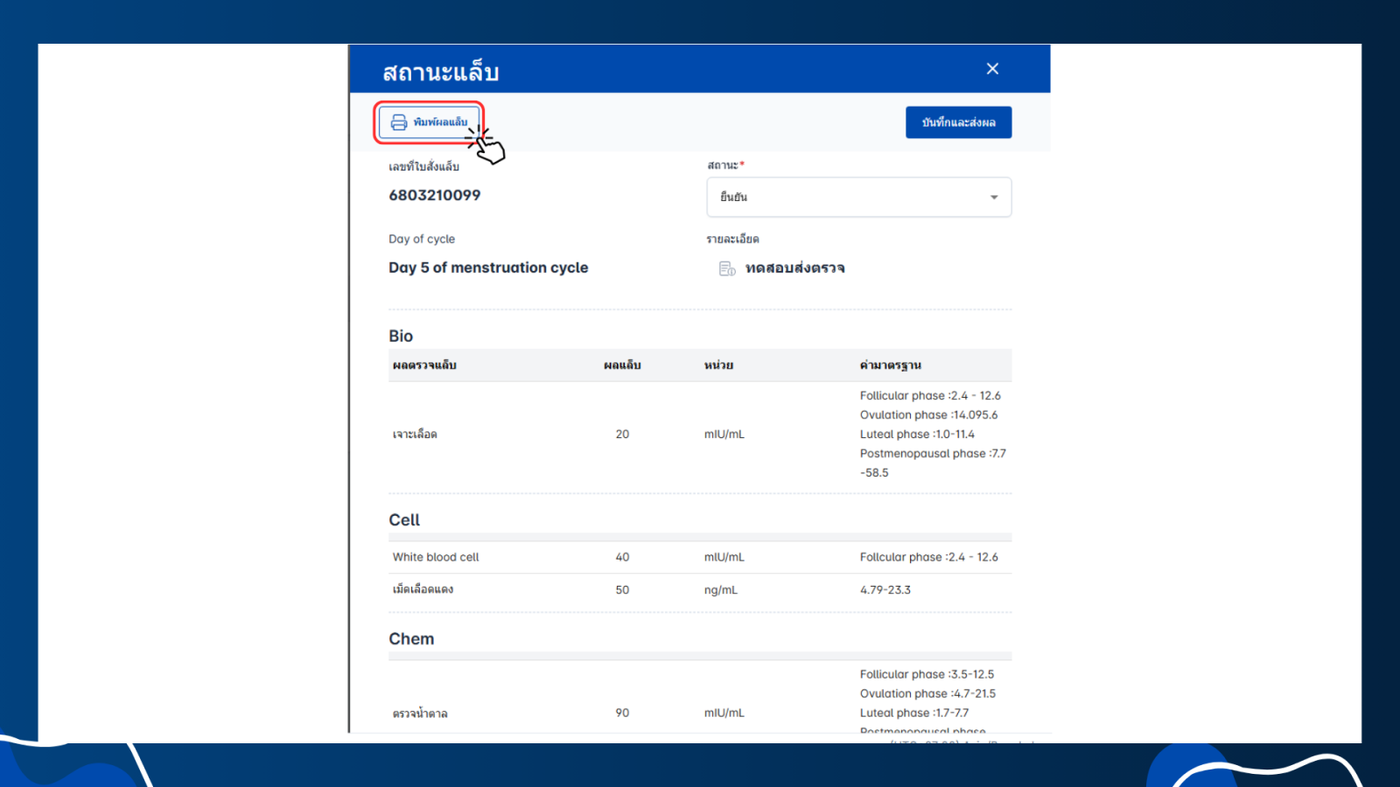Click the Cell section heading
Viewport: 1400px width, 787px height.
pyautogui.click(x=404, y=520)
